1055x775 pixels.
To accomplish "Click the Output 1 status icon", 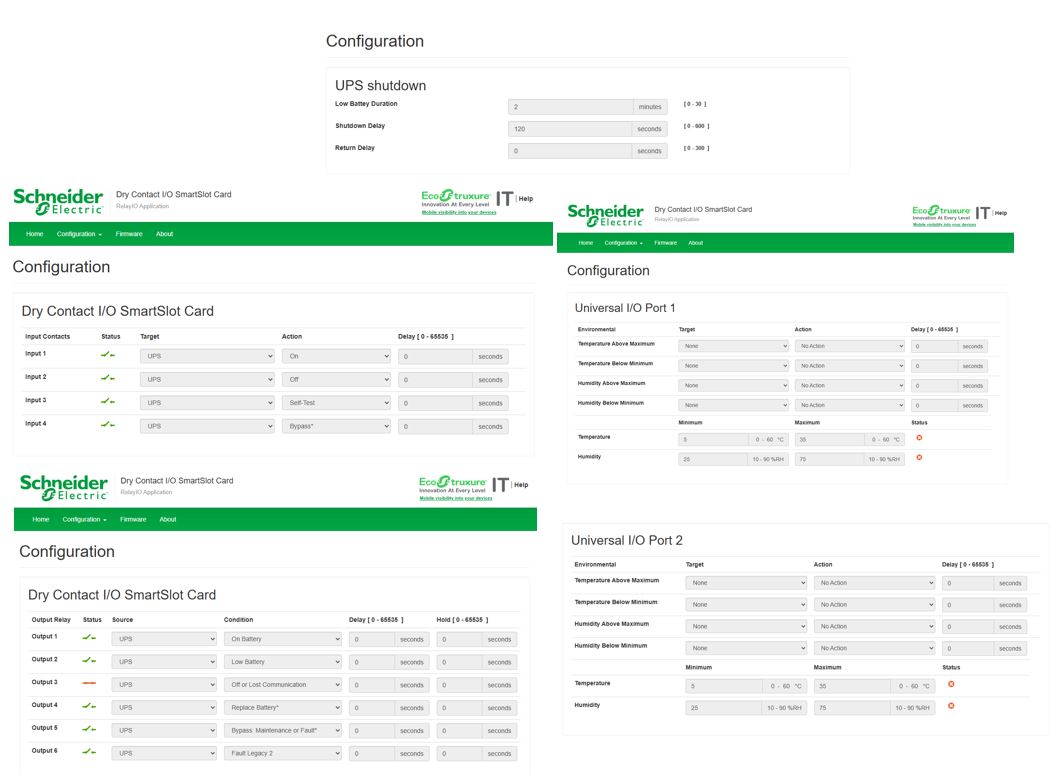I will (89, 637).
